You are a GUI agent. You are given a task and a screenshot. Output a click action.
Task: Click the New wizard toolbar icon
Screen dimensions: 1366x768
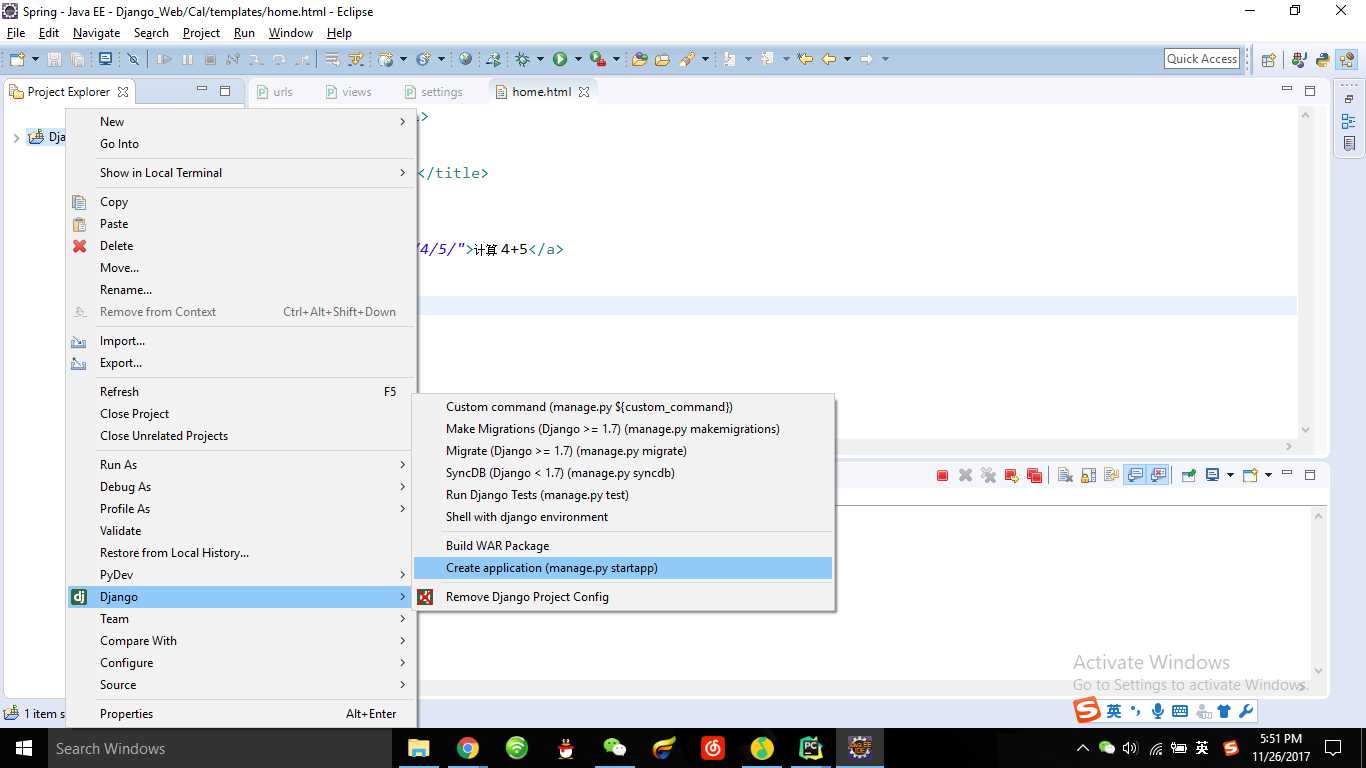[17, 59]
